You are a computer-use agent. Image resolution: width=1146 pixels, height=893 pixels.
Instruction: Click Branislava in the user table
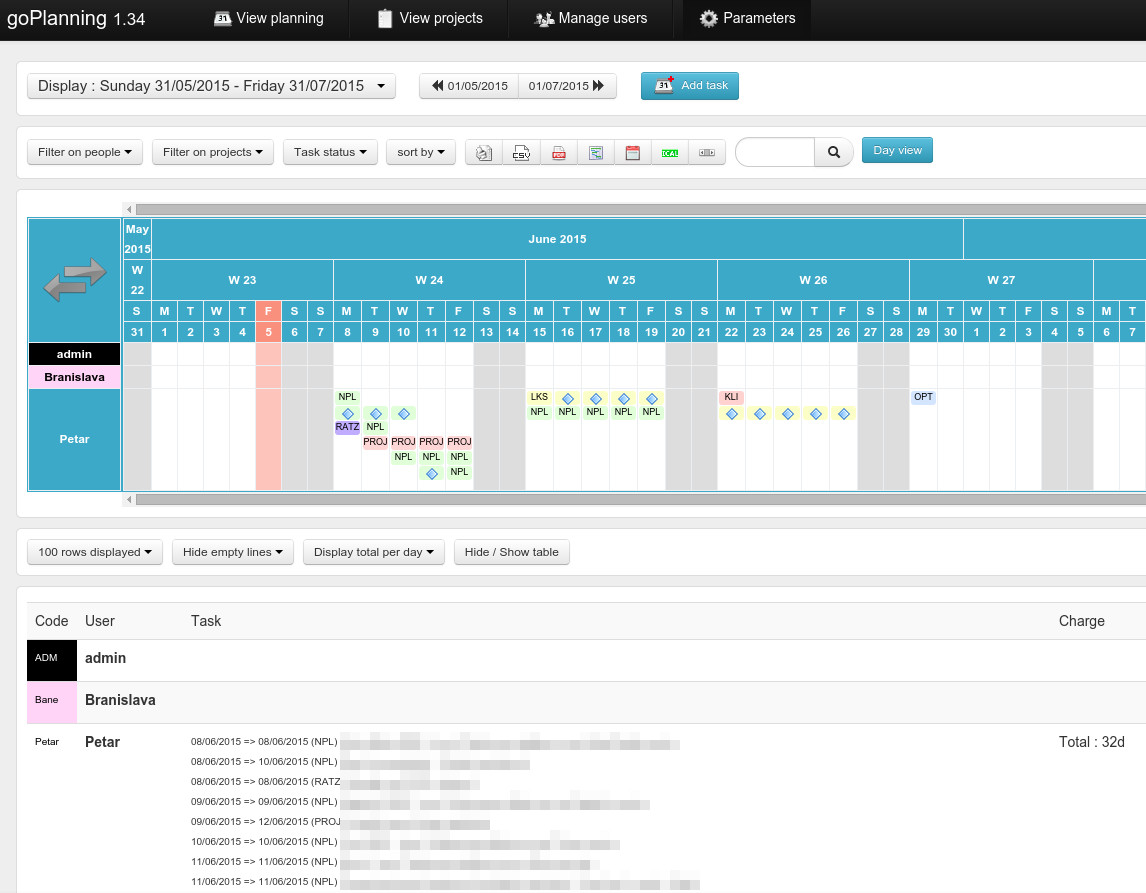point(120,700)
